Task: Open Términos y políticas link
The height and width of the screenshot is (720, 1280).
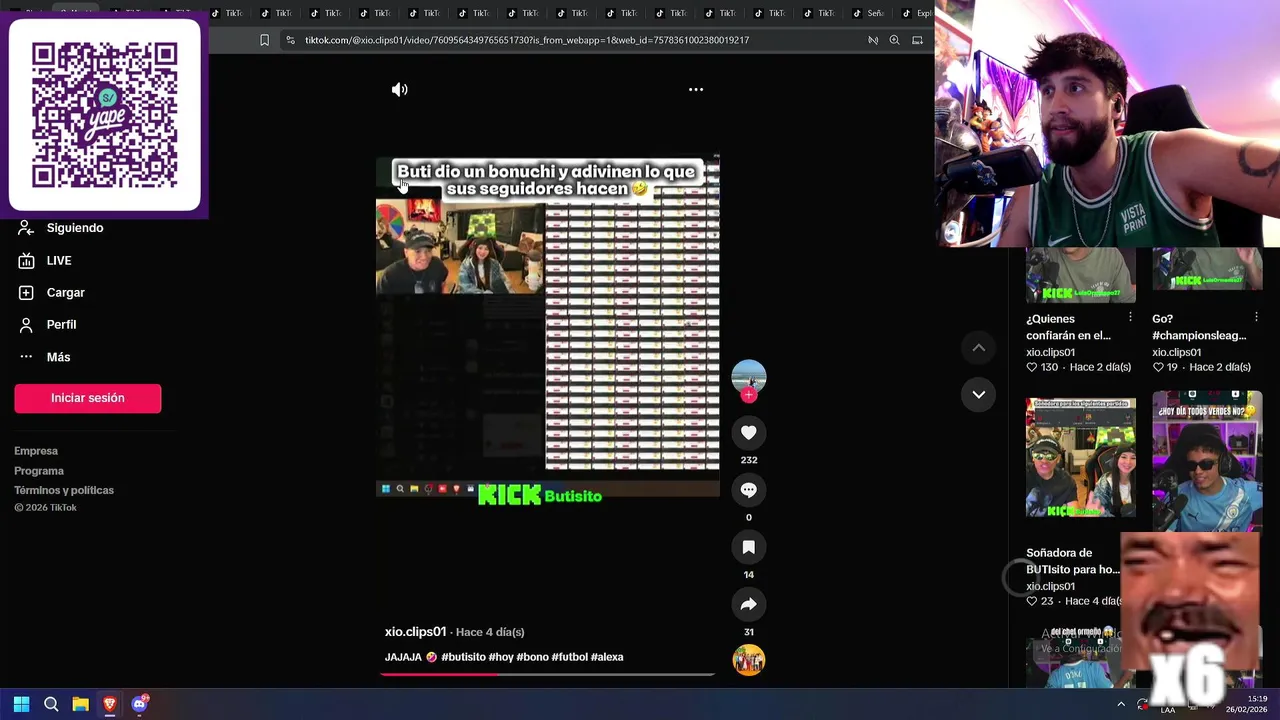Action: [64, 490]
